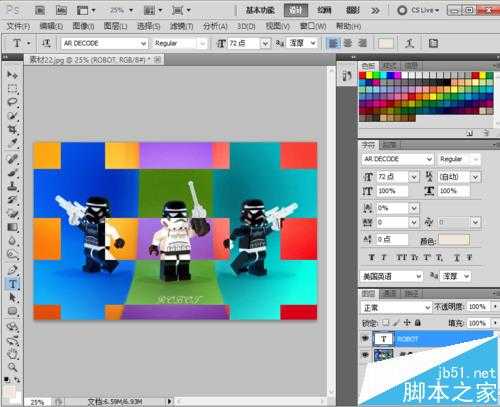The height and width of the screenshot is (407, 500).
Task: Select the Rectangle shape tool
Action: (x=12, y=311)
